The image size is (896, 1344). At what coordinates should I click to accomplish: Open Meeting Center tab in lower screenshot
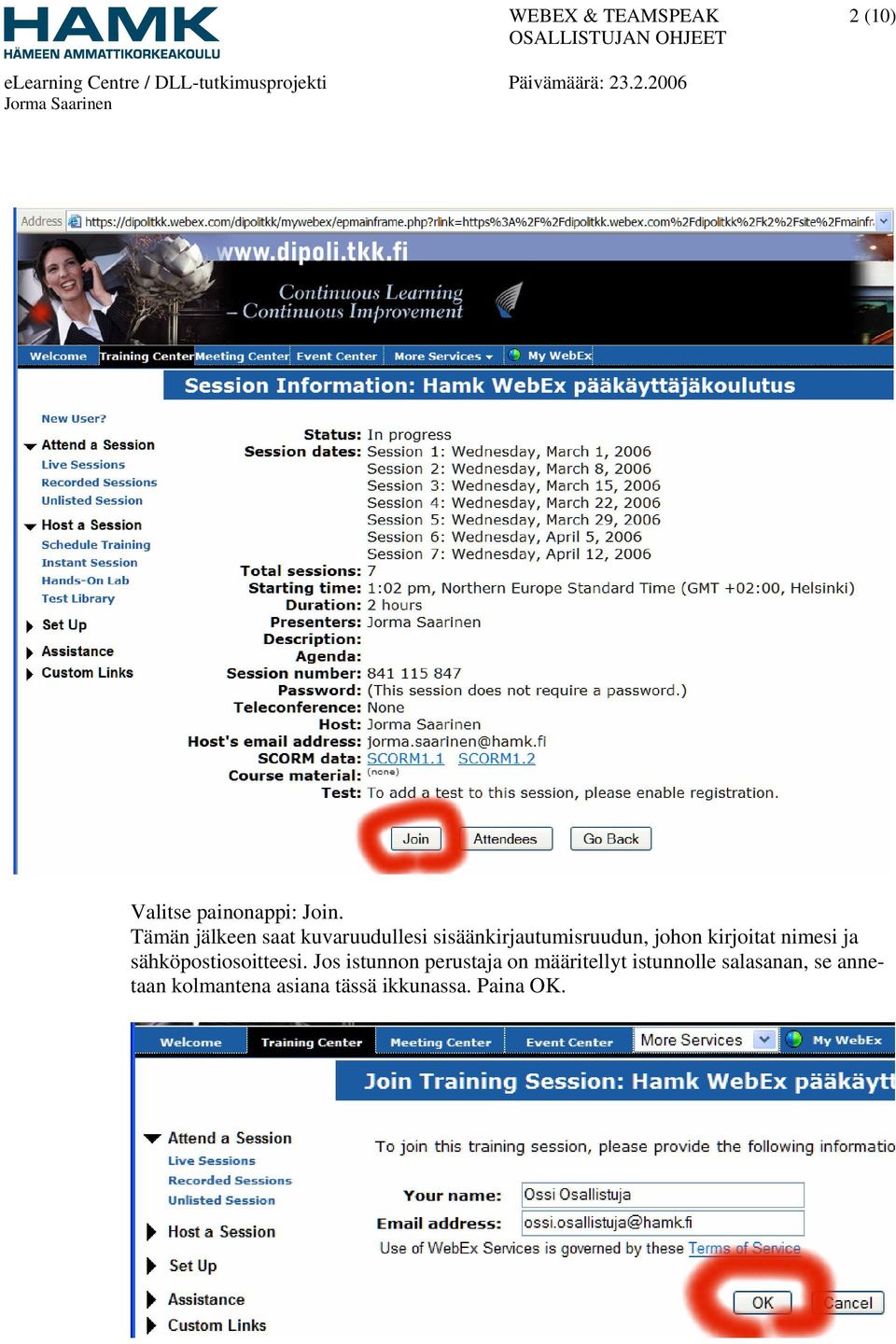440,1042
